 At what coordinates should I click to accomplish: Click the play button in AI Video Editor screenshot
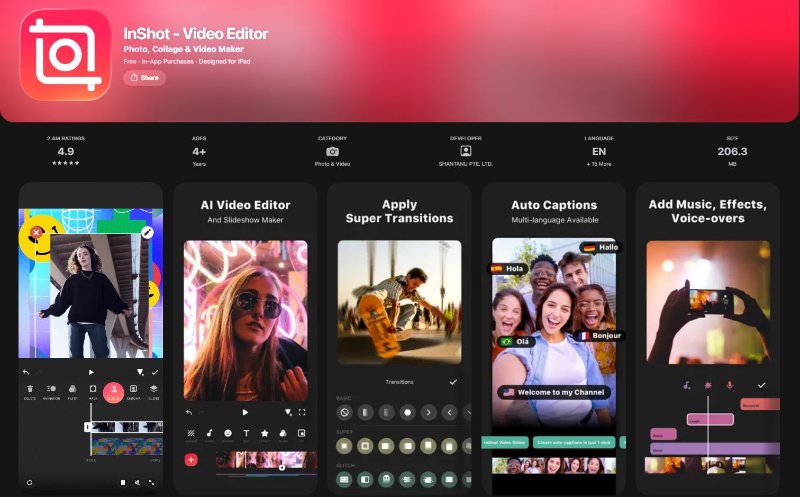245,412
